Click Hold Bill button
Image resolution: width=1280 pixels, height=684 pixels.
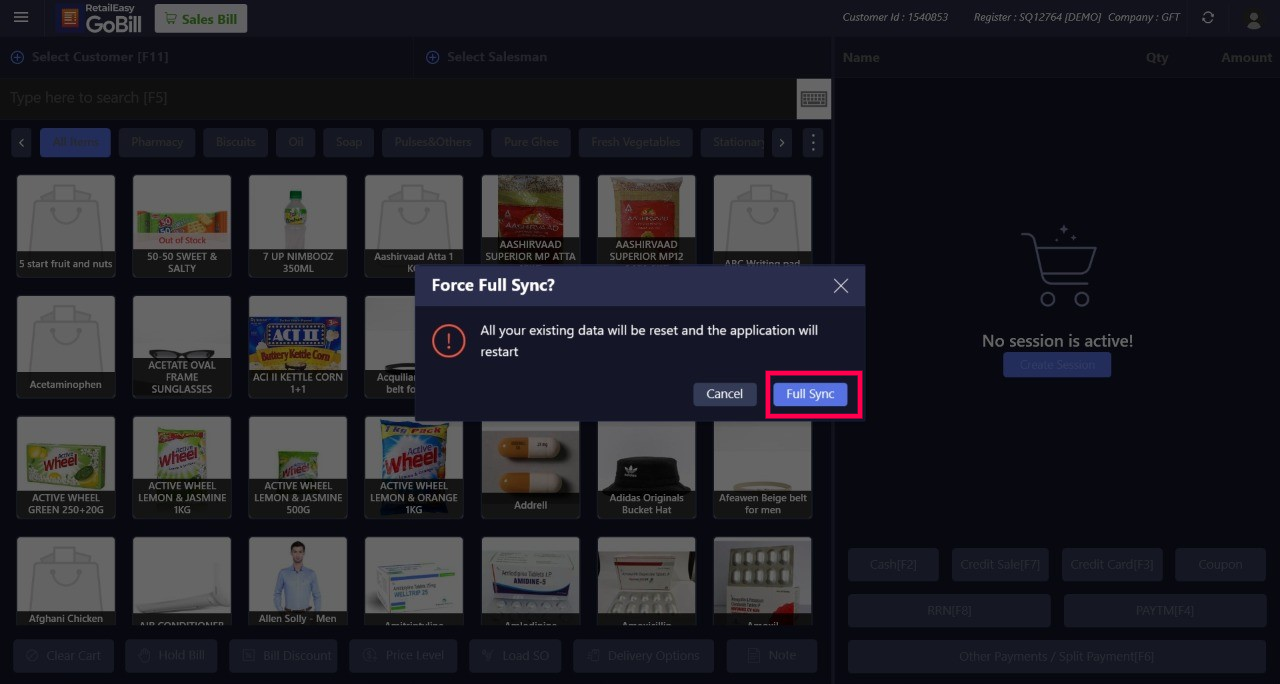170,656
